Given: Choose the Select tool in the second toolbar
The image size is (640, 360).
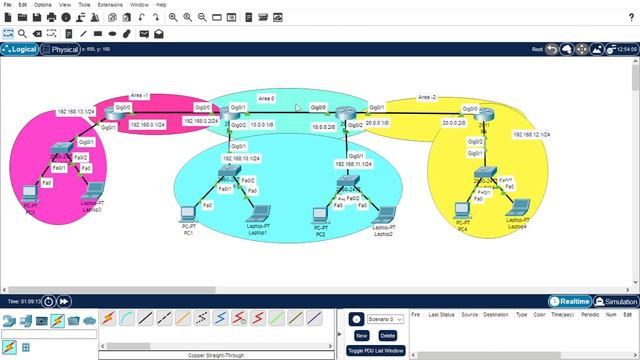Looking at the screenshot, I should [x=8, y=33].
